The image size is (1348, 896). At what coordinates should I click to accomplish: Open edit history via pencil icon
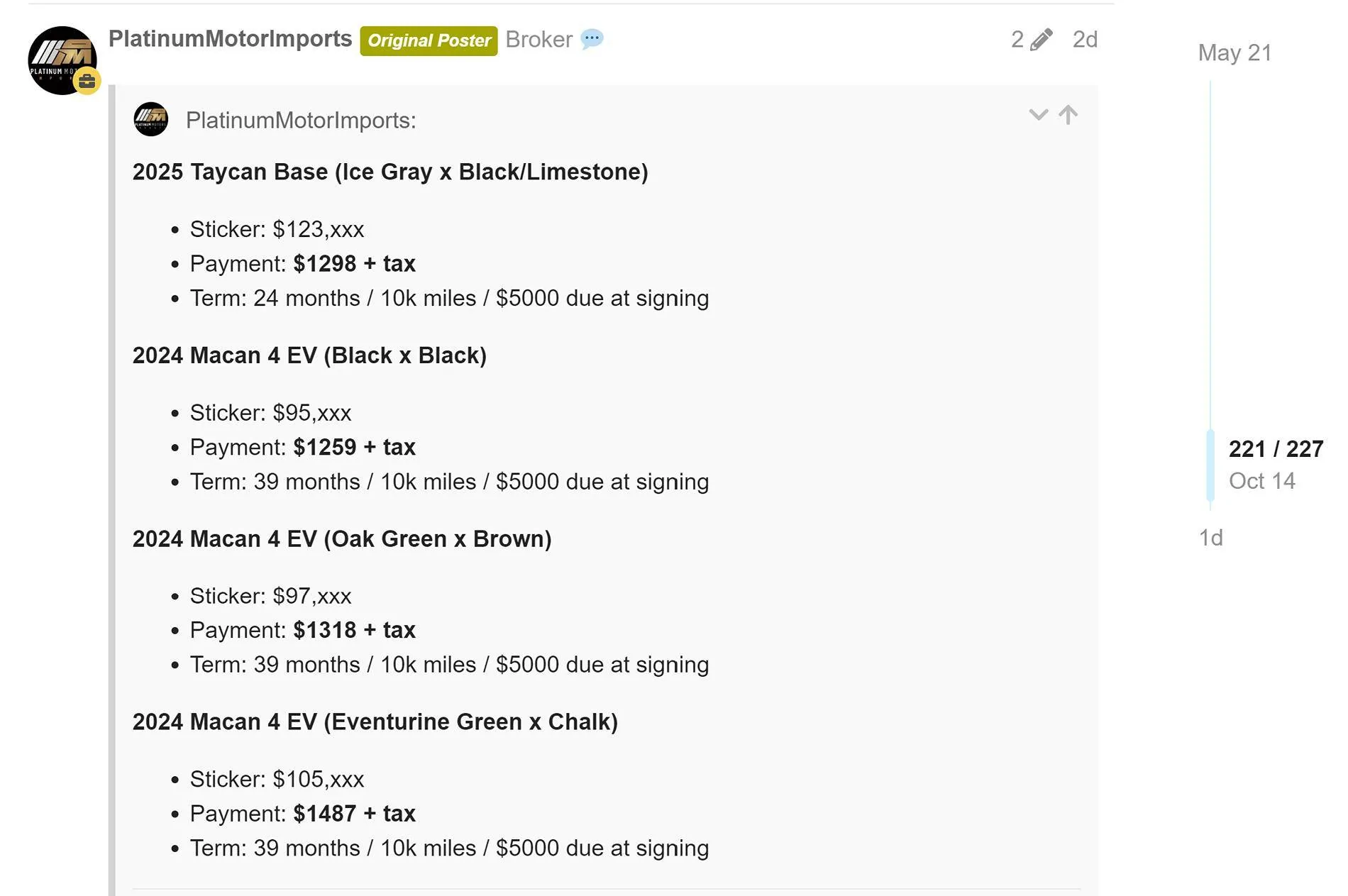click(1041, 40)
